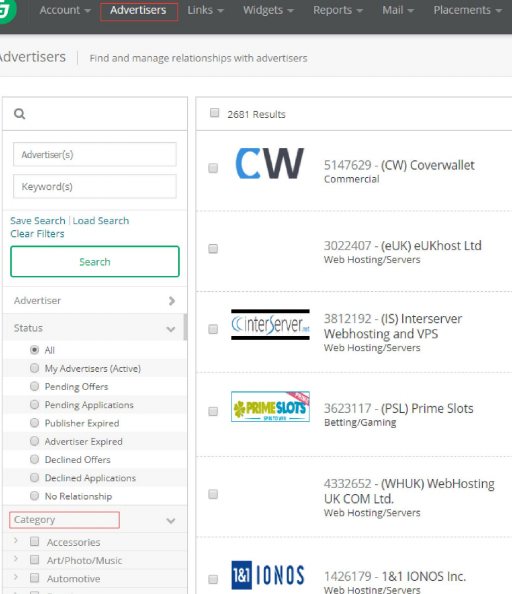Collapse the Status filter section
Screen dimensions: 512x594
pos(94,328)
